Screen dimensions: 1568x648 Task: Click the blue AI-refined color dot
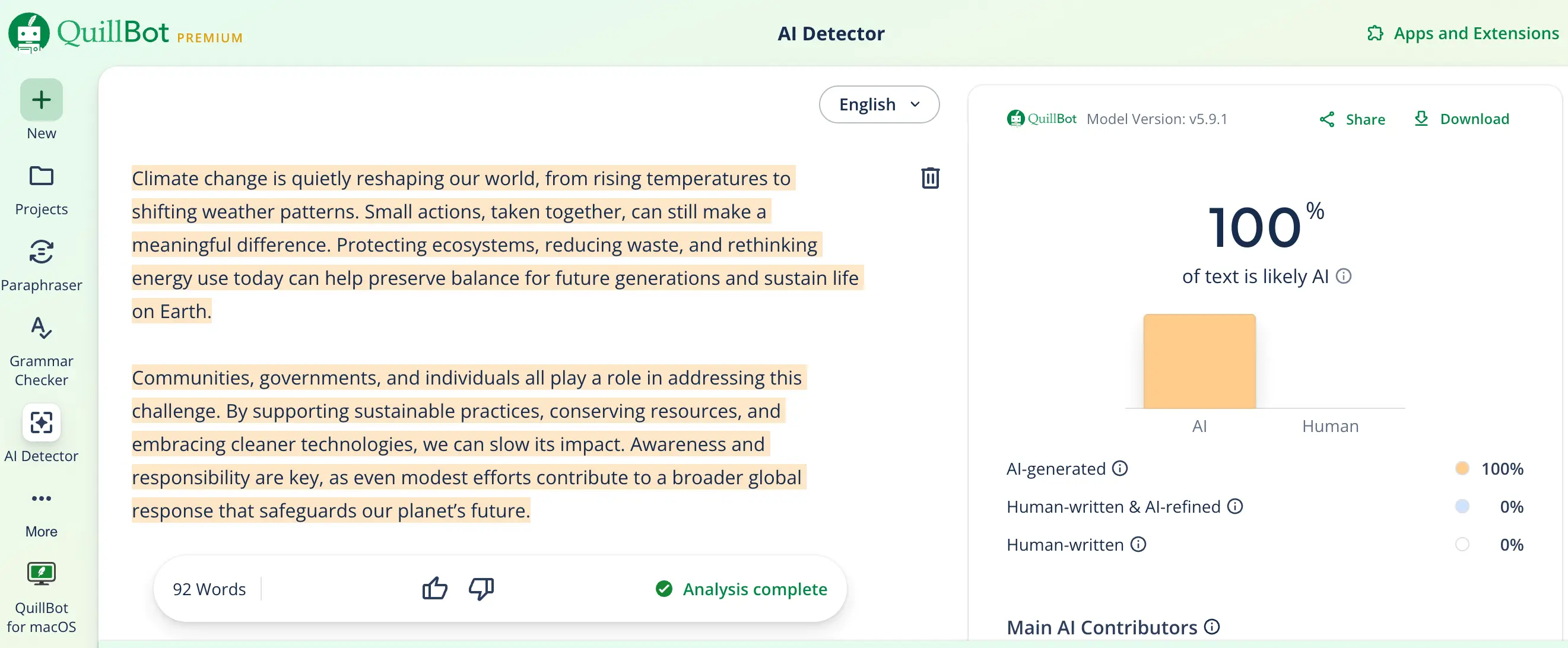(x=1462, y=506)
